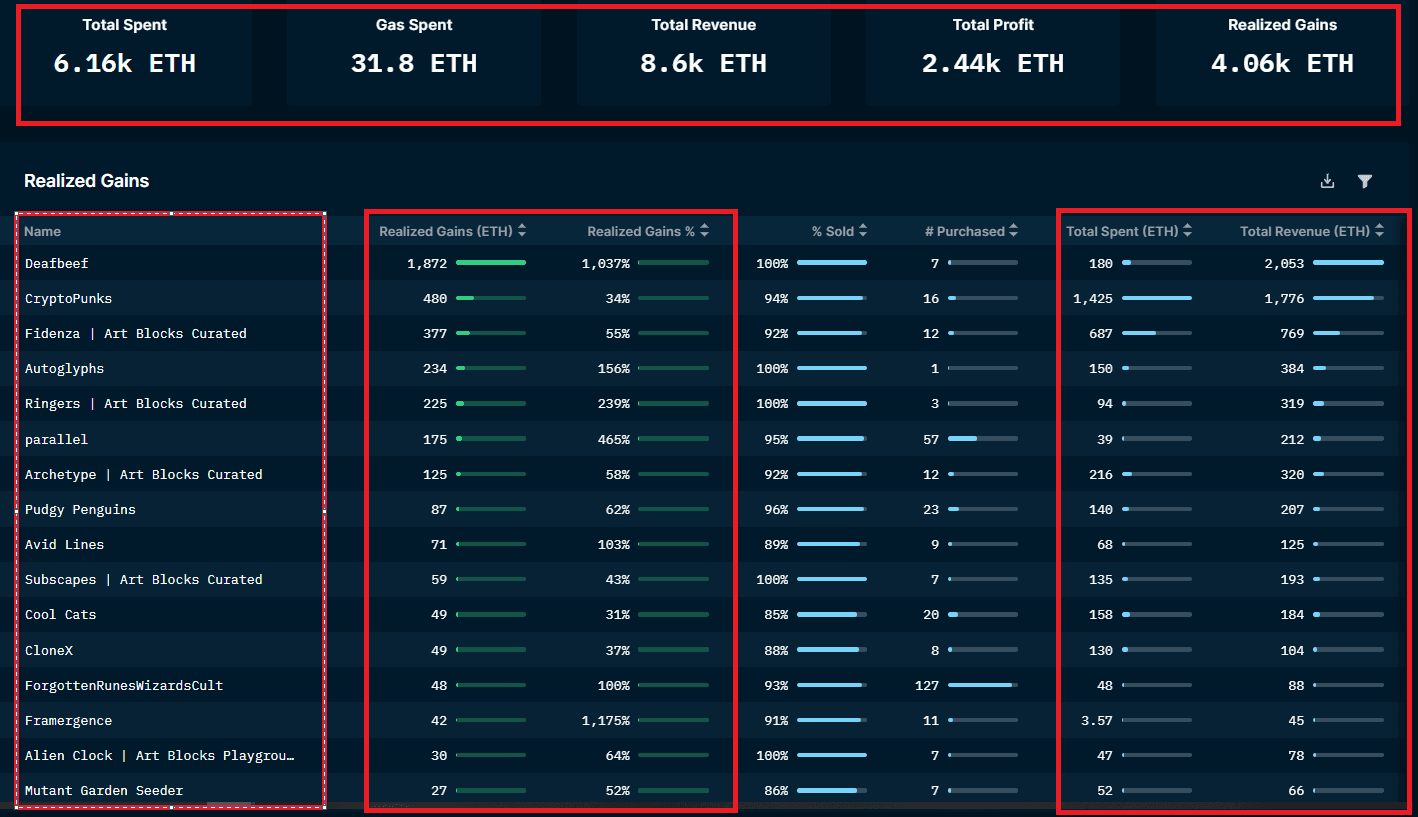Select the Pudgy Penguins collection name

[x=80, y=509]
